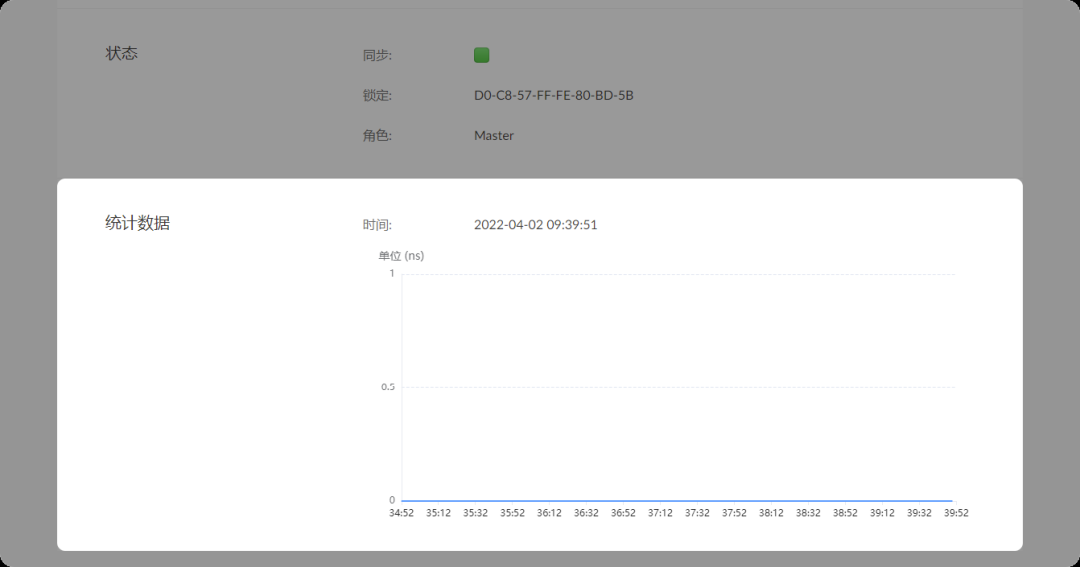
Task: Click the 34:52 x-axis time label
Action: click(x=401, y=513)
